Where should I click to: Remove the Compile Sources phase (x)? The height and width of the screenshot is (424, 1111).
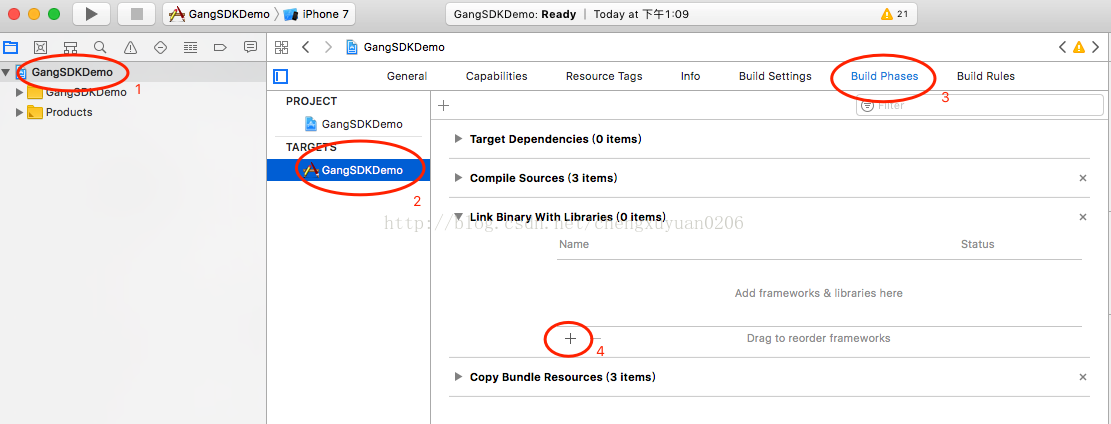point(1082,178)
